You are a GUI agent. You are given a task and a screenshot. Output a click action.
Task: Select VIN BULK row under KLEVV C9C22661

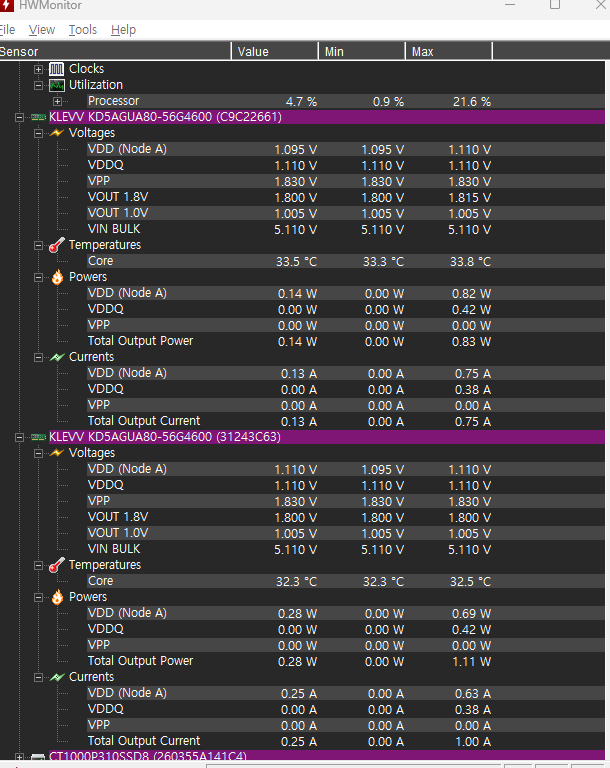tap(346, 229)
